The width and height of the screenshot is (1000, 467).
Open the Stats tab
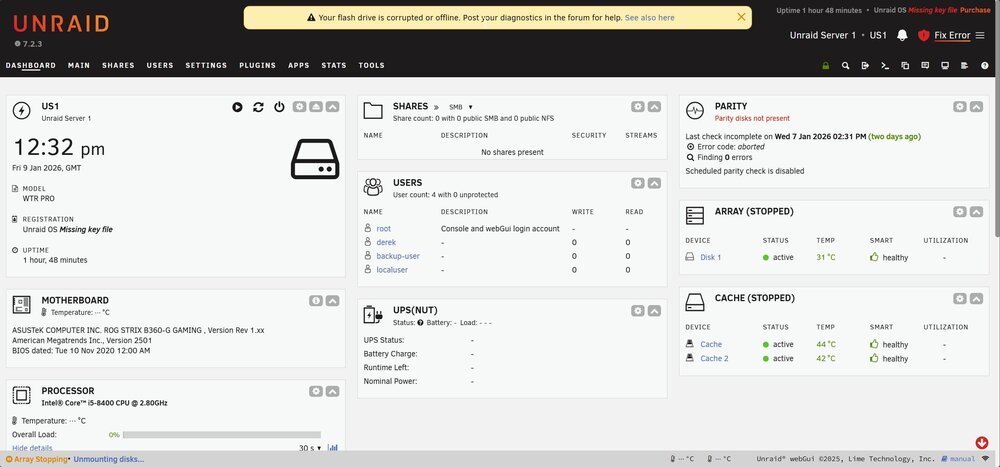tap(334, 65)
